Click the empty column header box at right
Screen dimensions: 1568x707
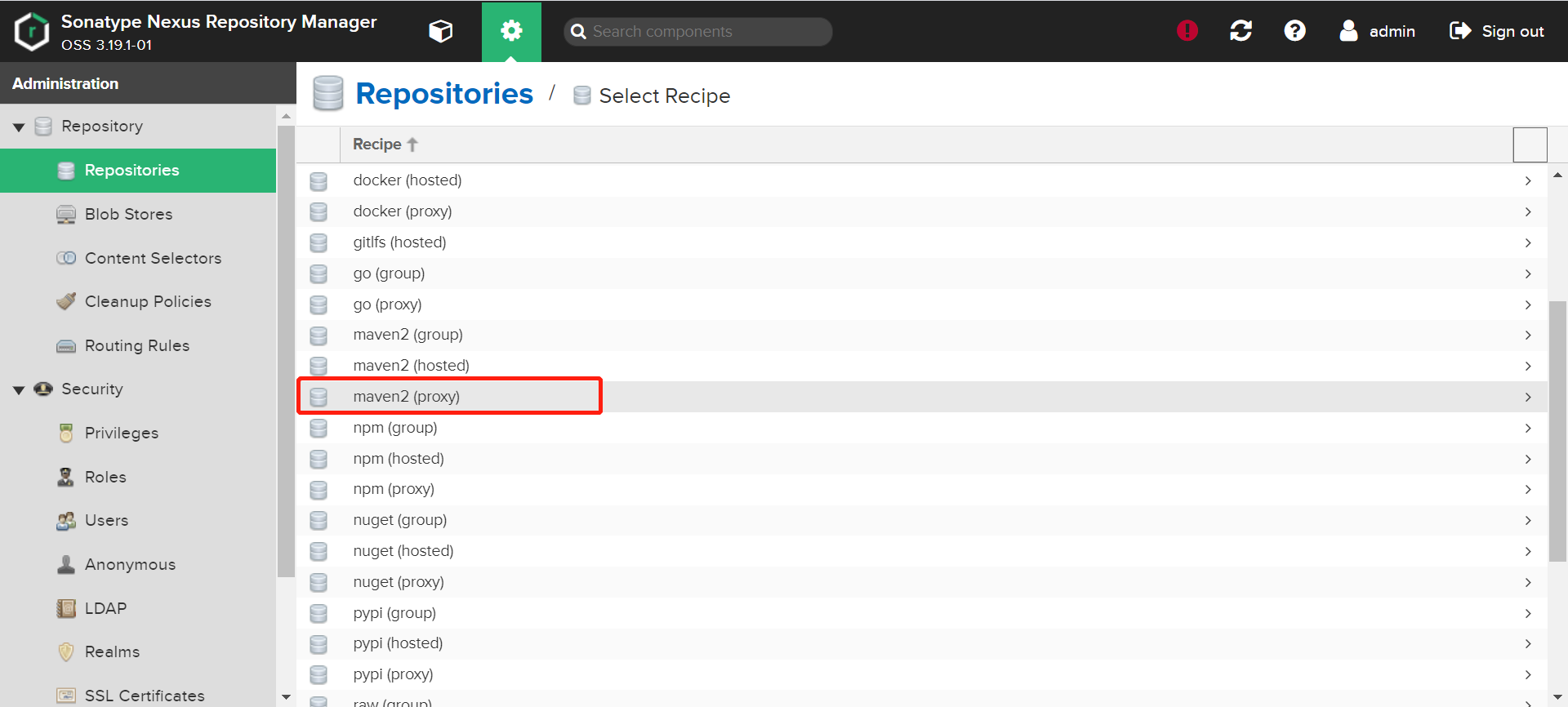coord(1530,145)
